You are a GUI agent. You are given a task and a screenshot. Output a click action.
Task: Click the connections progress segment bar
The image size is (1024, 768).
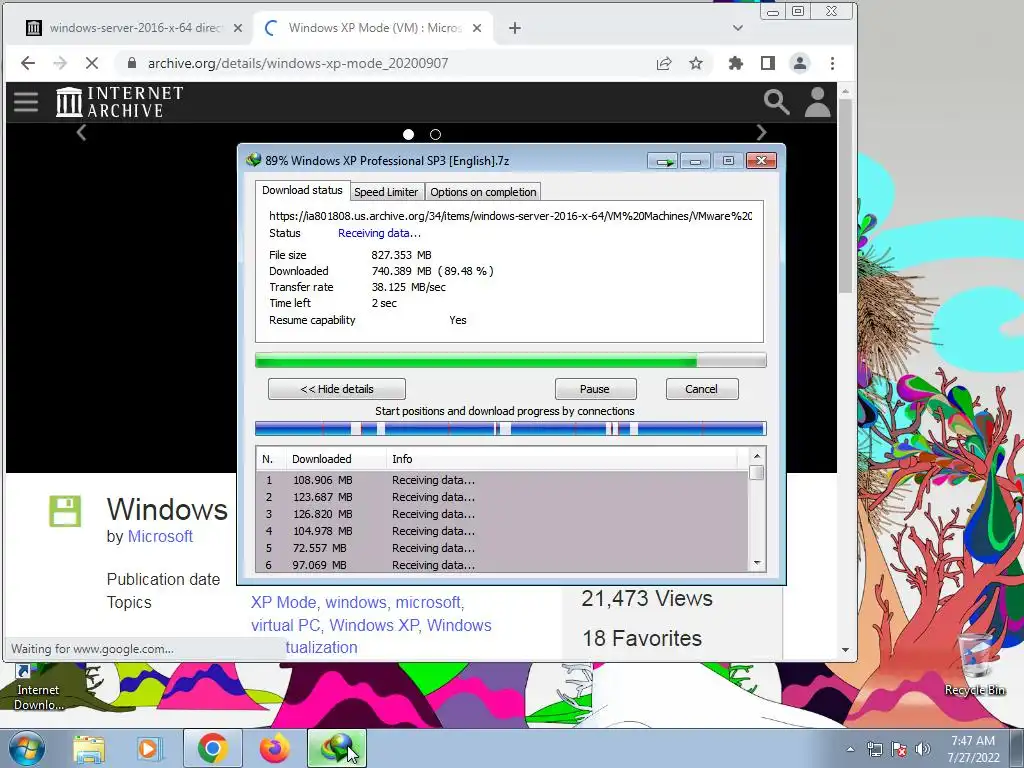point(511,428)
